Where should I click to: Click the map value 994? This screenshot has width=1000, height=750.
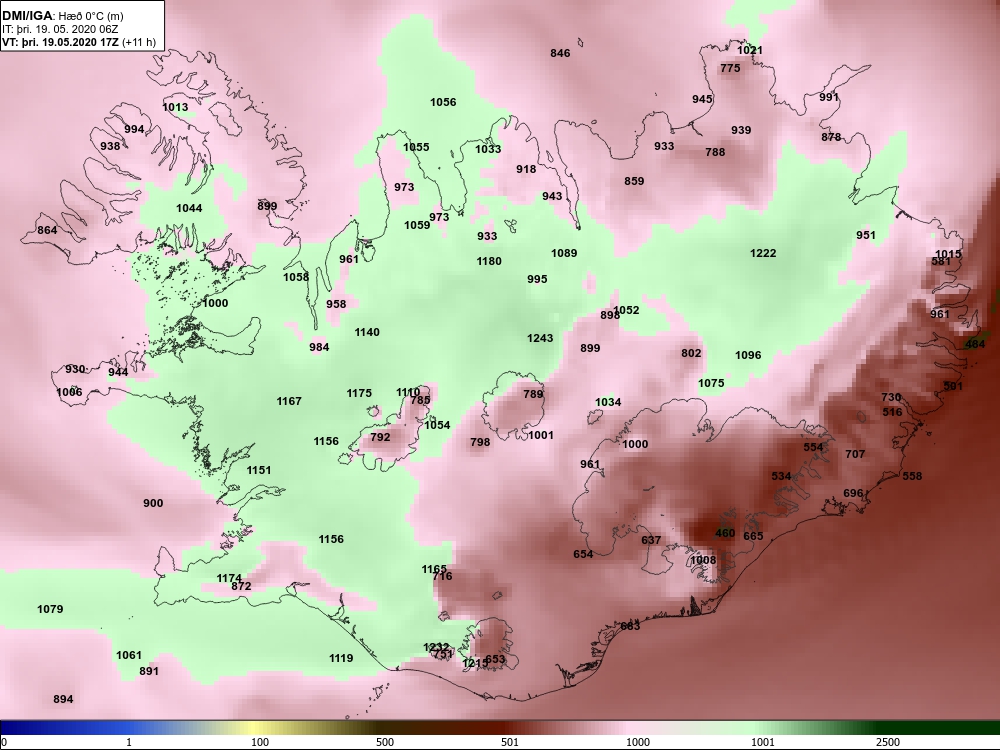pos(134,129)
